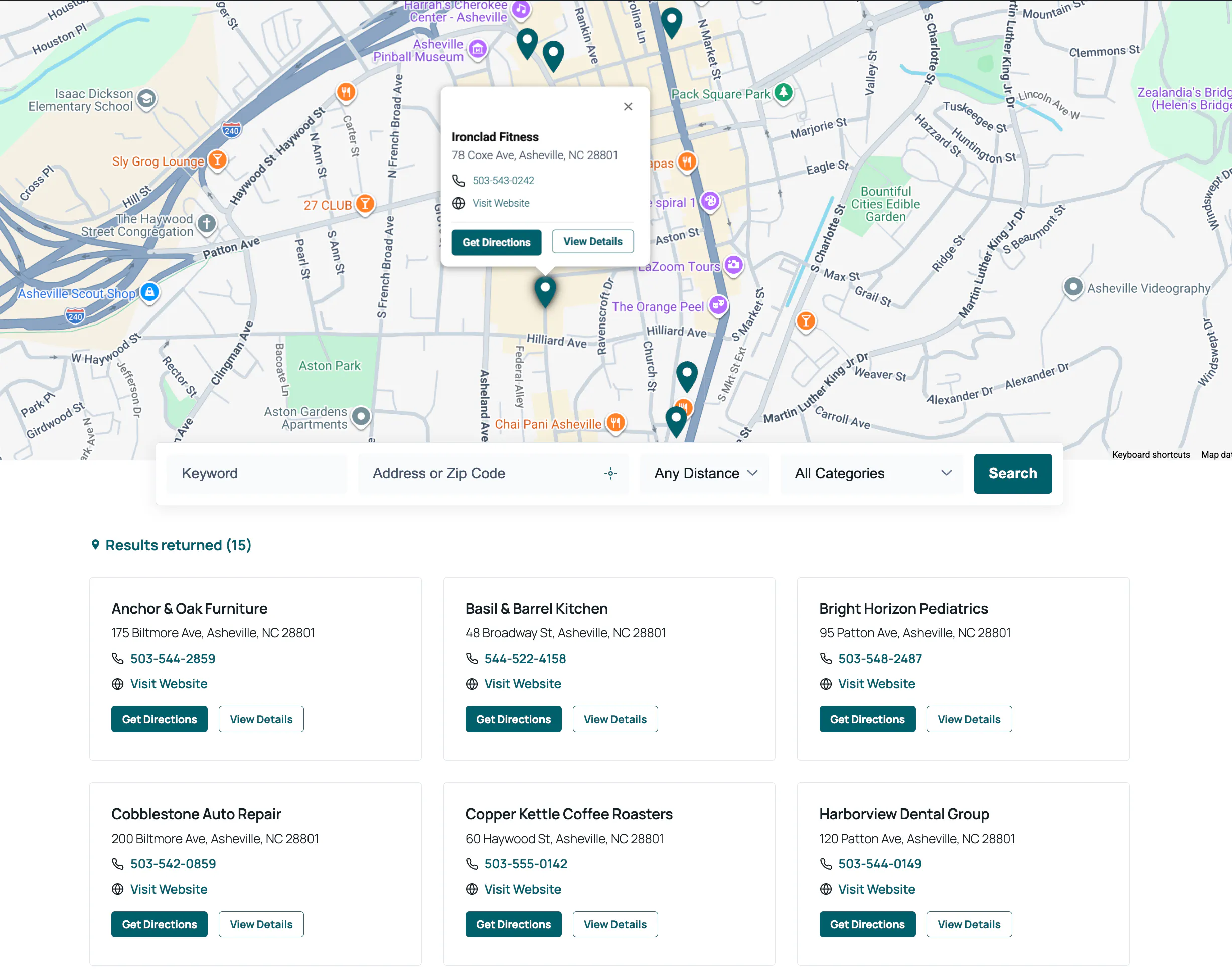
Task: Get Directions in Ironclad Fitness popup
Action: click(496, 242)
